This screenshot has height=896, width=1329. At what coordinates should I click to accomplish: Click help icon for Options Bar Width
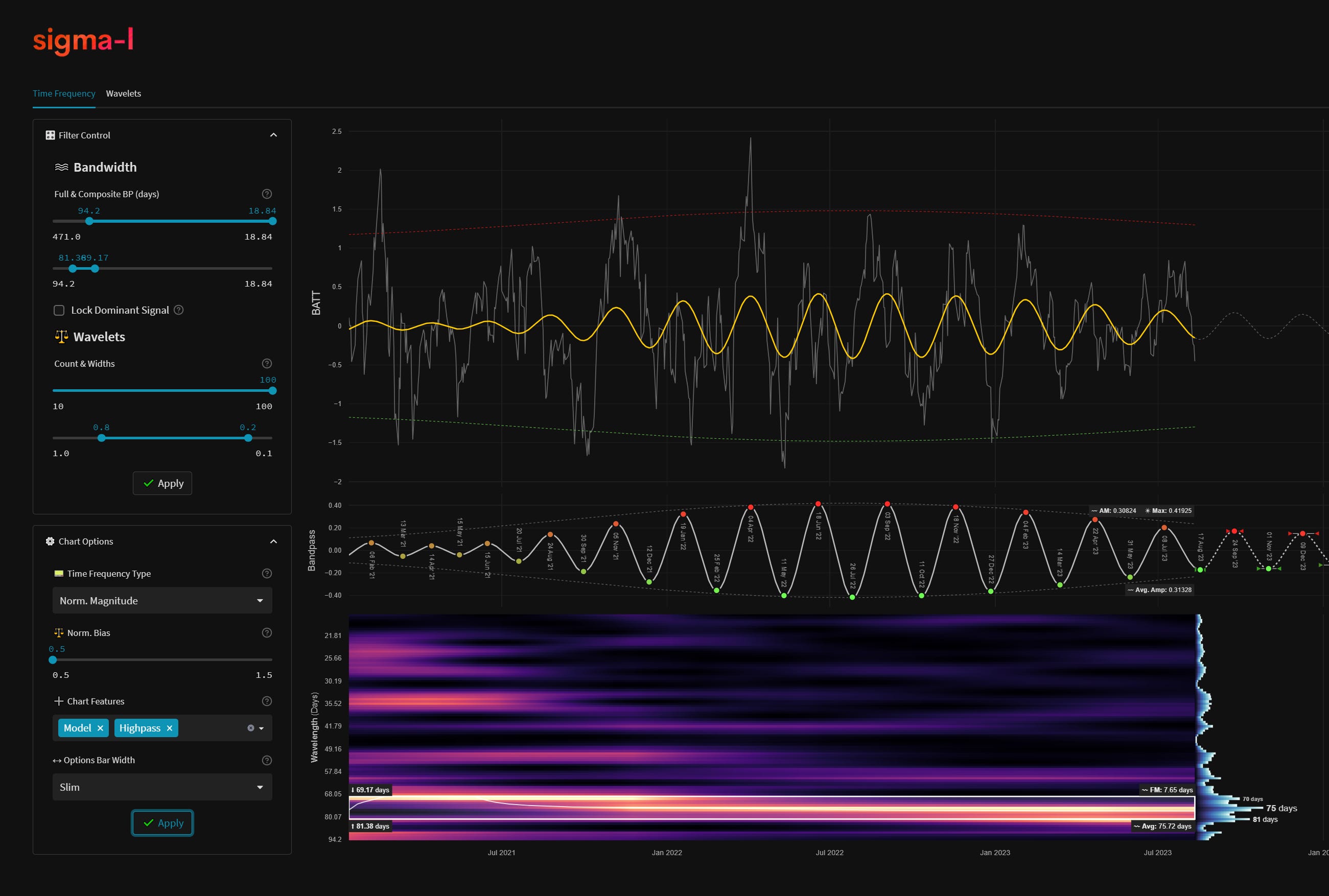click(x=266, y=760)
